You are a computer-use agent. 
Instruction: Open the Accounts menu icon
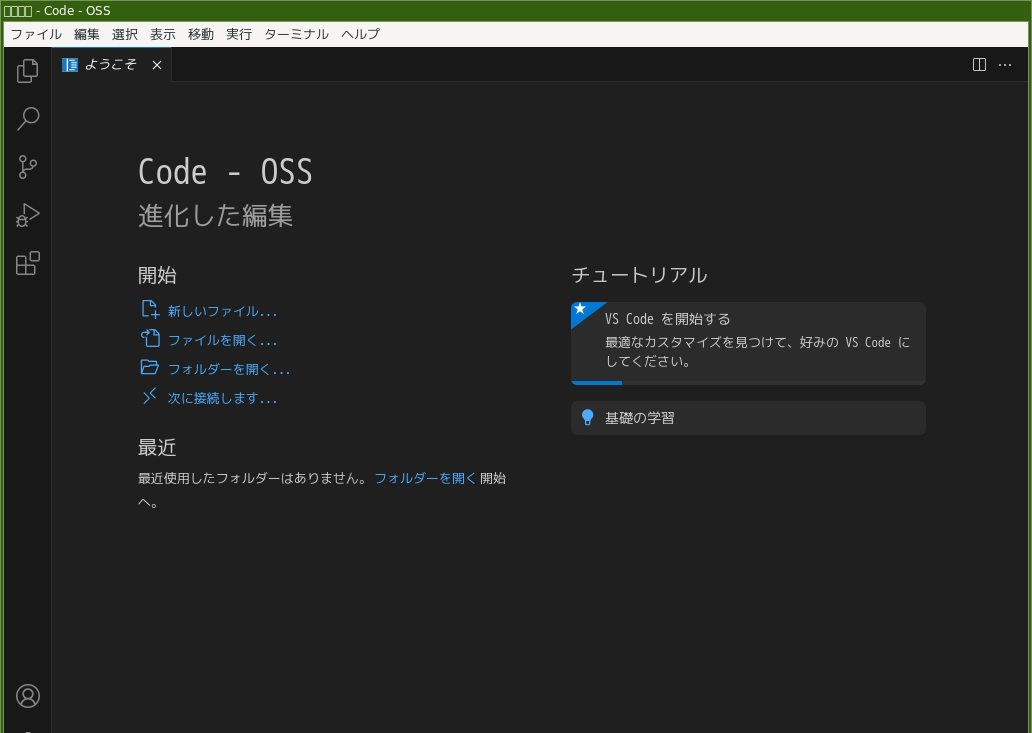pos(28,696)
